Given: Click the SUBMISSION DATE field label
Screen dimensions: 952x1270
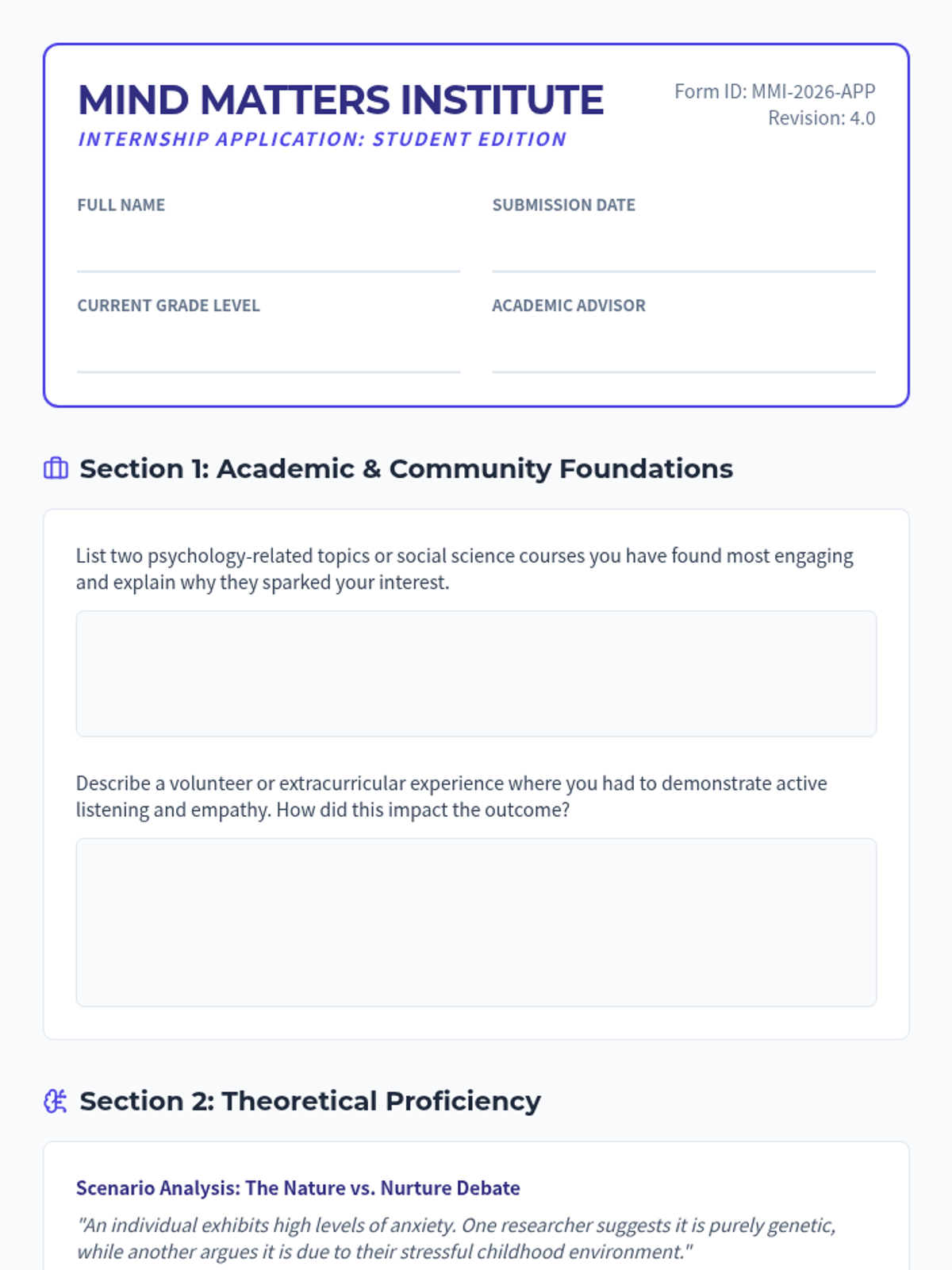Looking at the screenshot, I should [x=563, y=205].
